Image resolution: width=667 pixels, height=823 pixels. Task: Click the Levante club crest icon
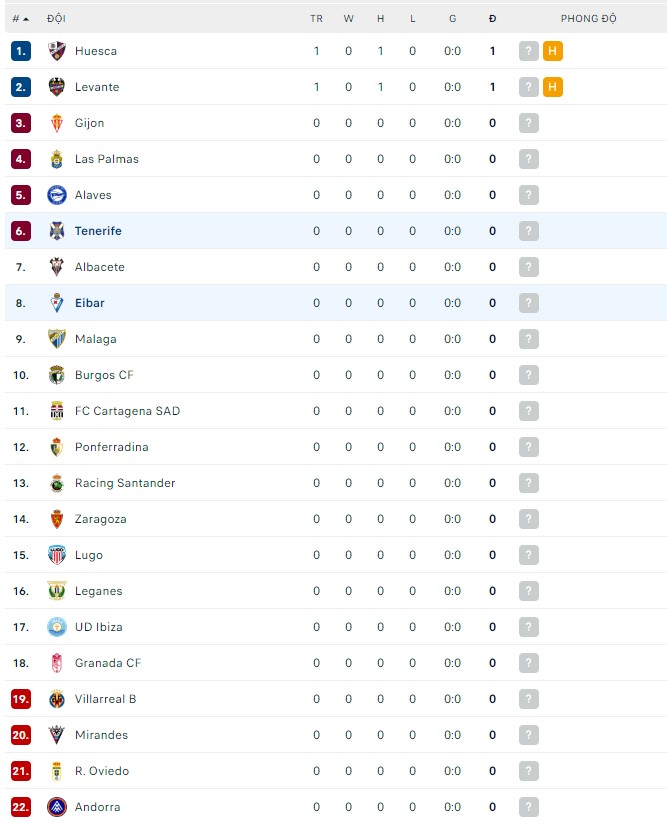57,87
